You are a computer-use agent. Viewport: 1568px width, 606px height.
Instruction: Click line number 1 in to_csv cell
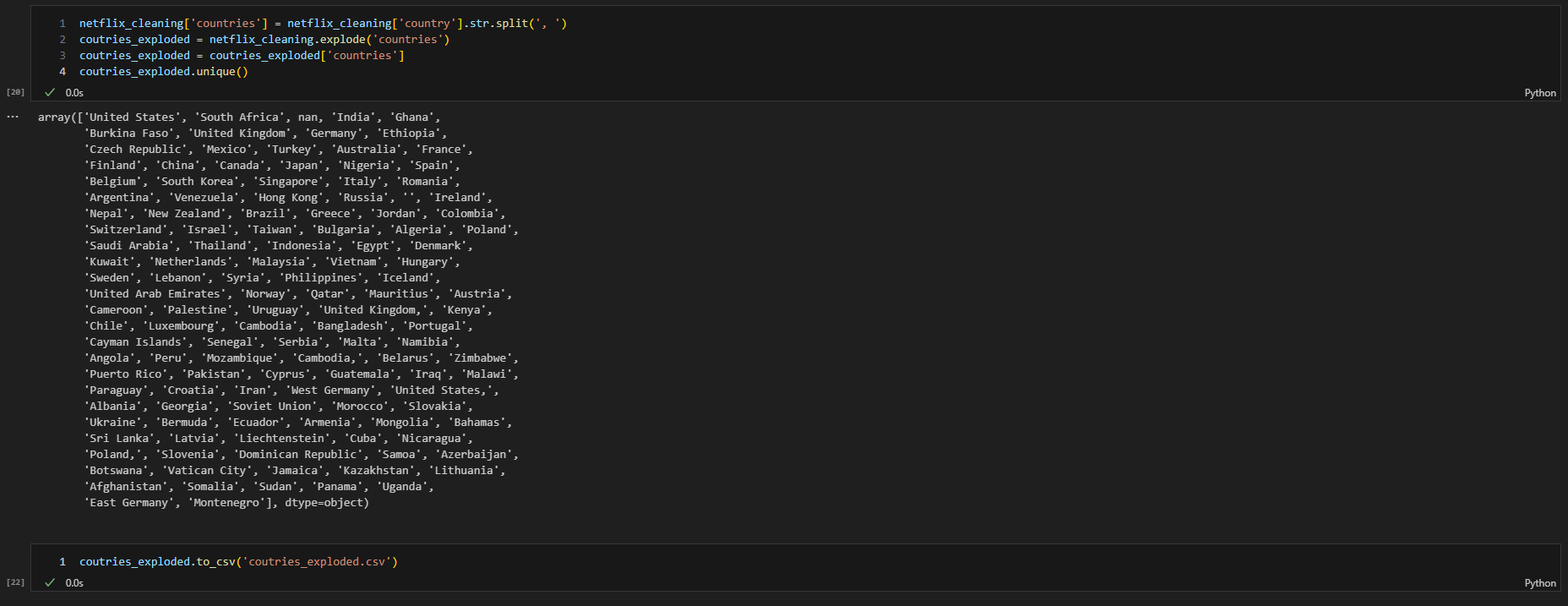pyautogui.click(x=63, y=562)
